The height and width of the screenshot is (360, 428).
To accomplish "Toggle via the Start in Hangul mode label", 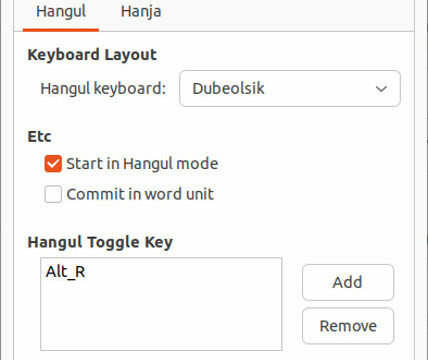I will [142, 164].
